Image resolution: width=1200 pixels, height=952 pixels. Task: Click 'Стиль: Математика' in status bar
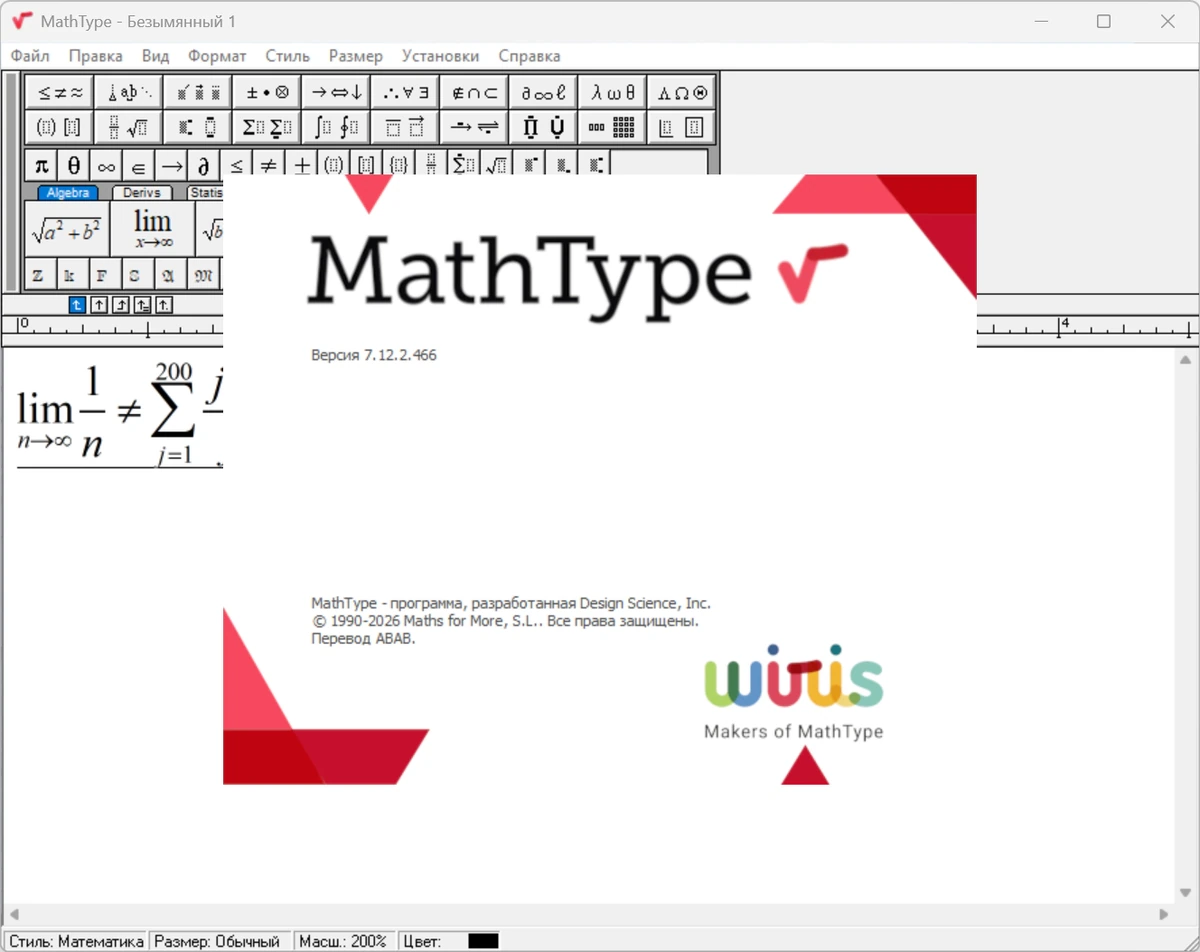[76, 941]
